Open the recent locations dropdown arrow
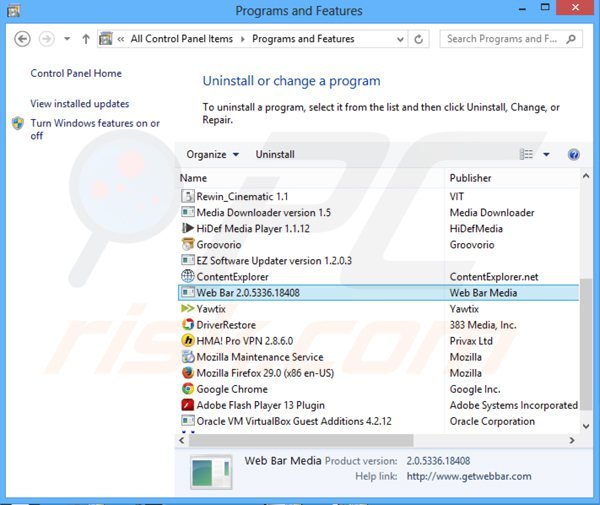This screenshot has width=600, height=505. tap(67, 39)
